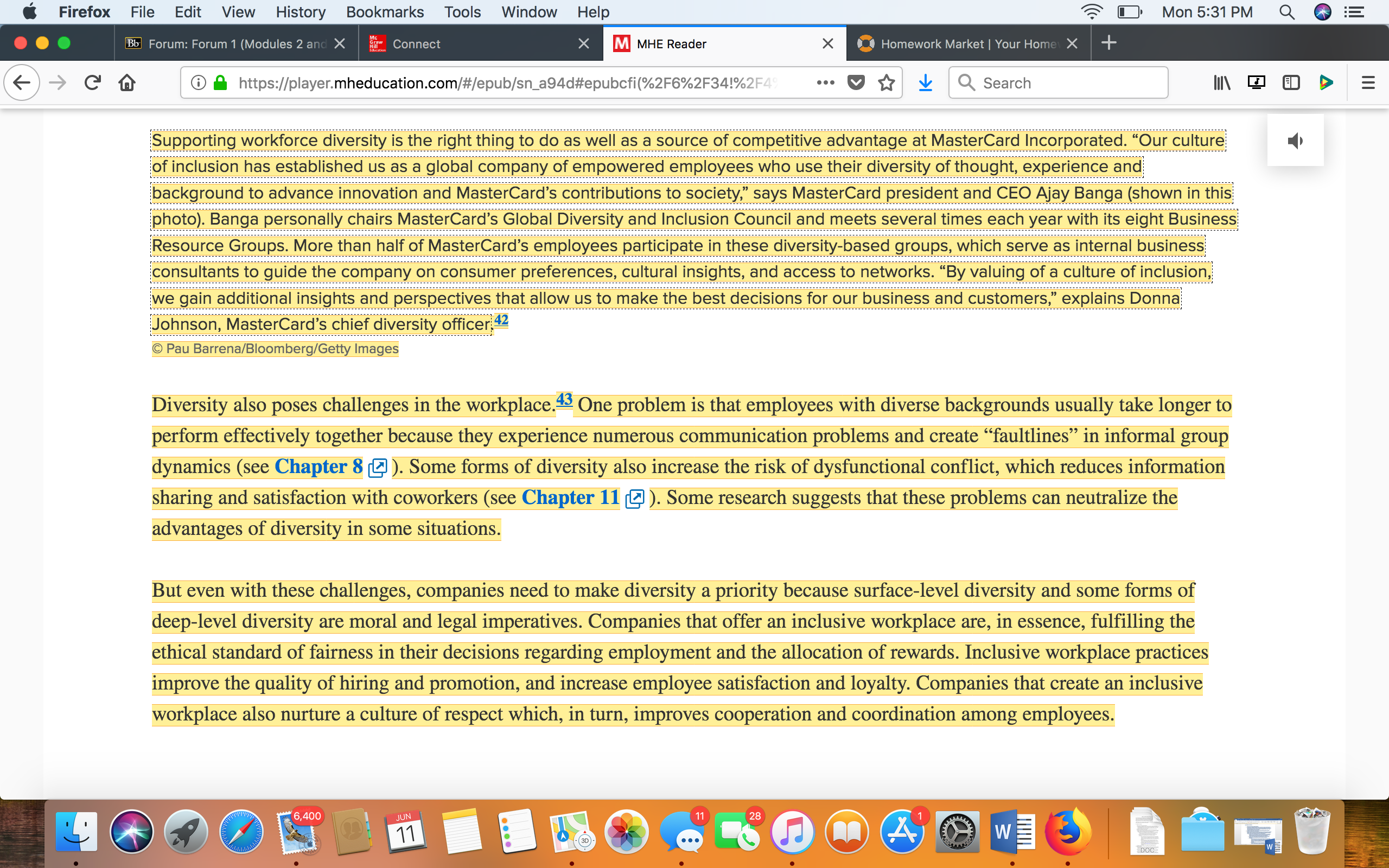This screenshot has width=1389, height=868.
Task: Click the read aloud speaker icon
Action: pos(1295,141)
